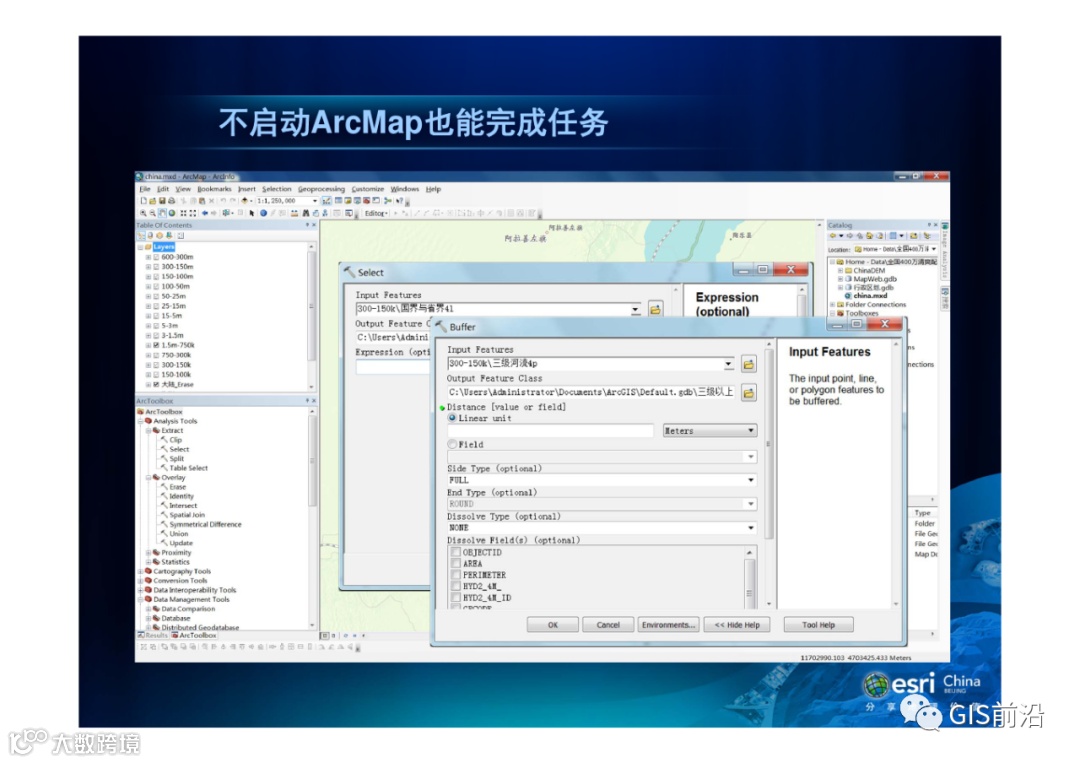Open the Selection menu

[276, 189]
